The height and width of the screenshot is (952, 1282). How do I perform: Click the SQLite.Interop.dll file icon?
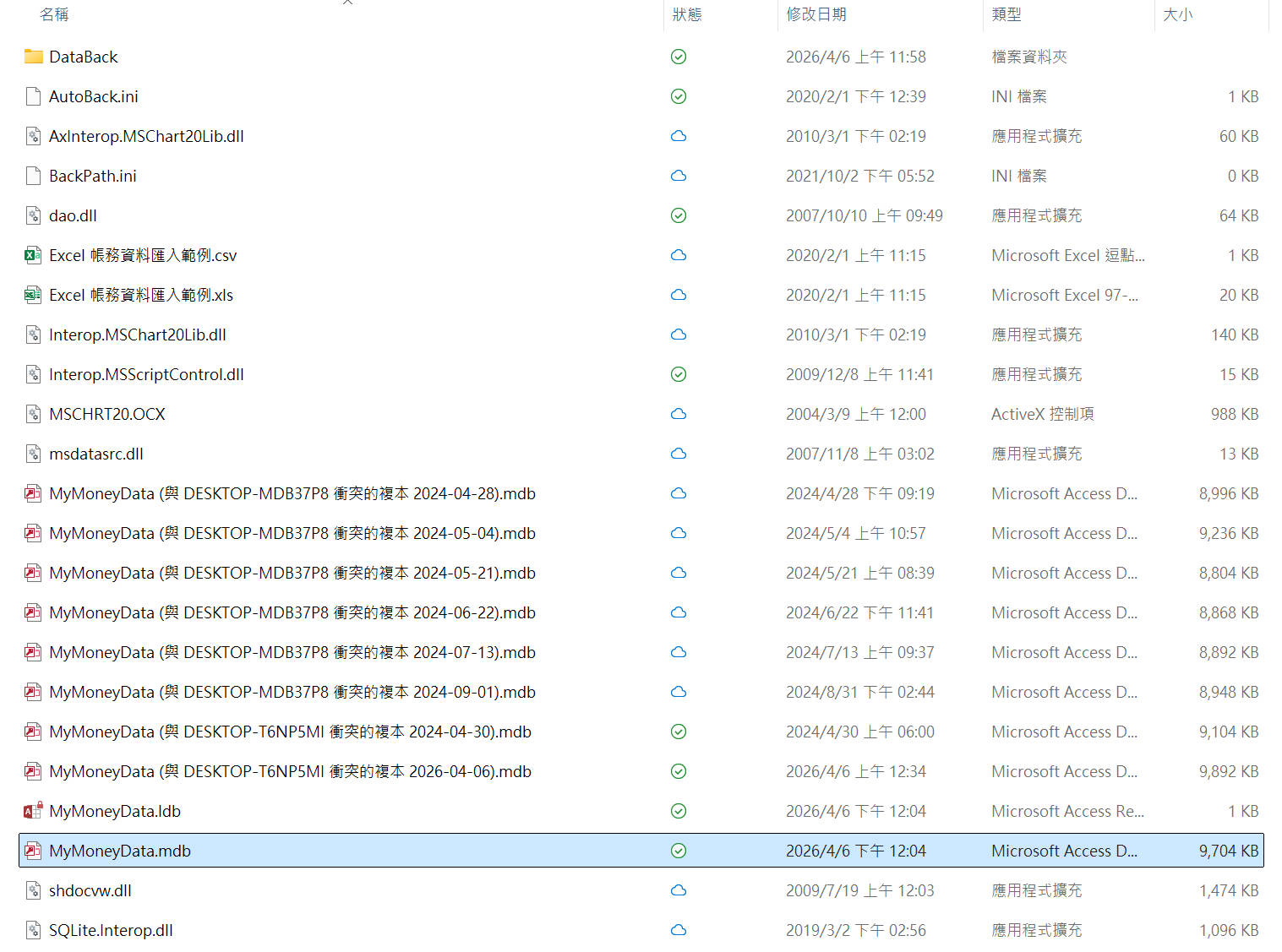pos(33,930)
